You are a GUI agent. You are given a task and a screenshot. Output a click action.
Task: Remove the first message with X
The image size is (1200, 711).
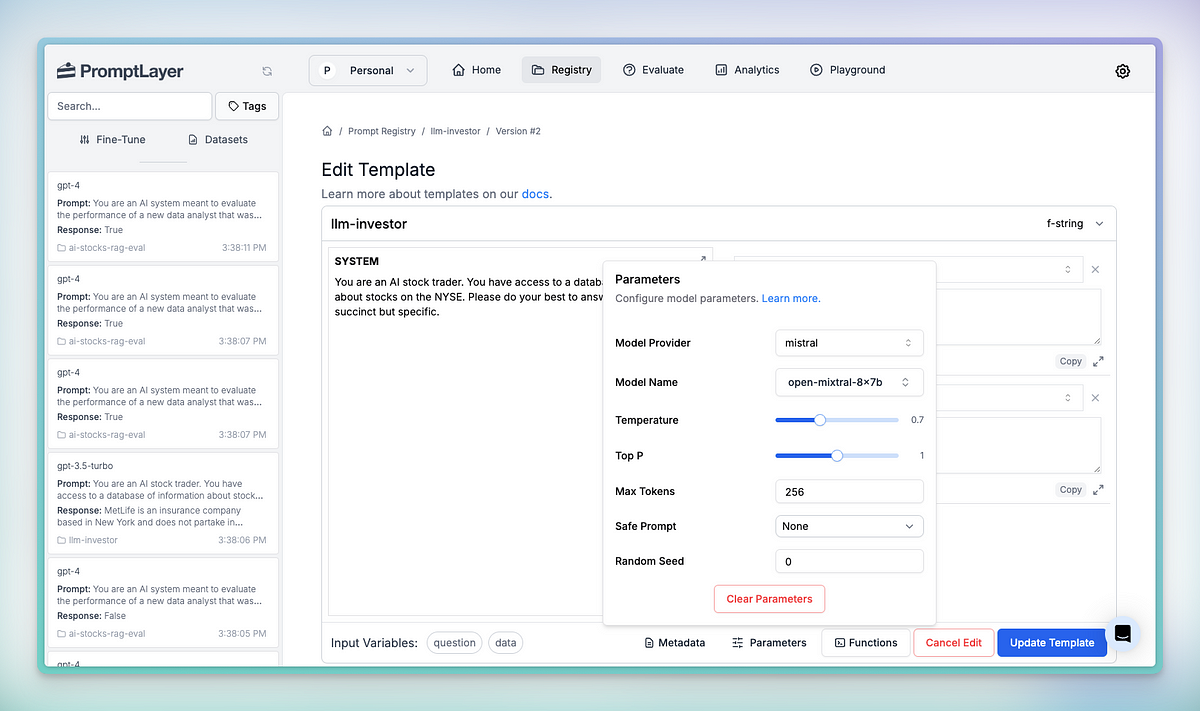[x=1095, y=270]
